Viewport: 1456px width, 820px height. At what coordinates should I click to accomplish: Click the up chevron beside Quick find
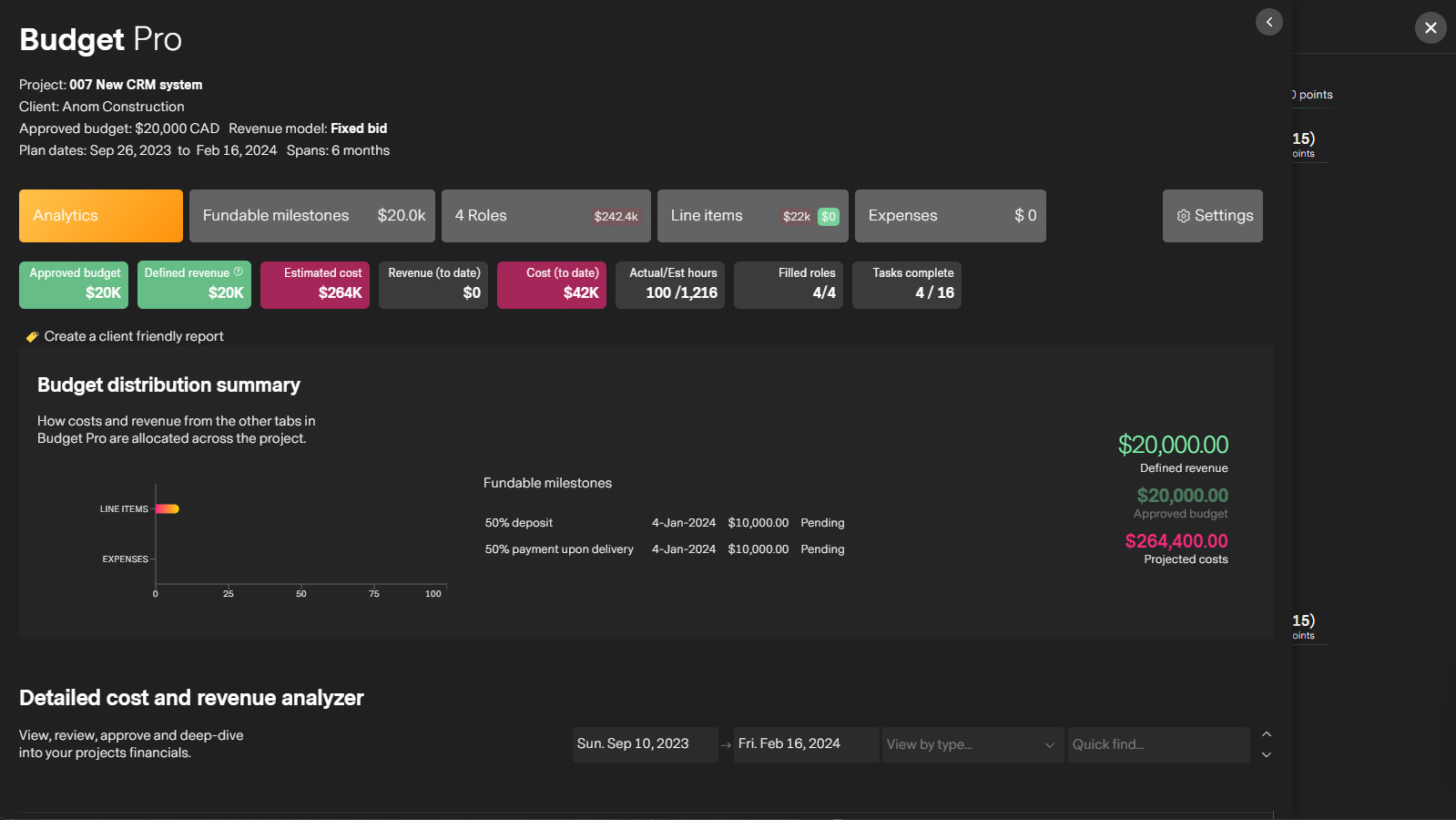coord(1266,734)
